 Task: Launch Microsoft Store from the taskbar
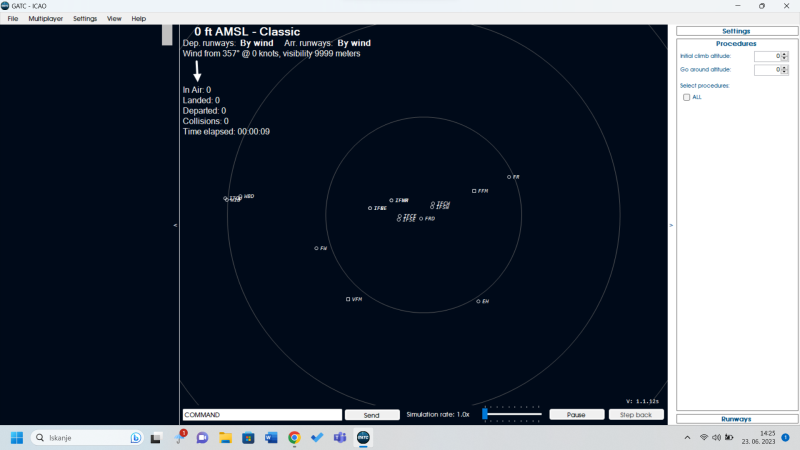pyautogui.click(x=248, y=438)
